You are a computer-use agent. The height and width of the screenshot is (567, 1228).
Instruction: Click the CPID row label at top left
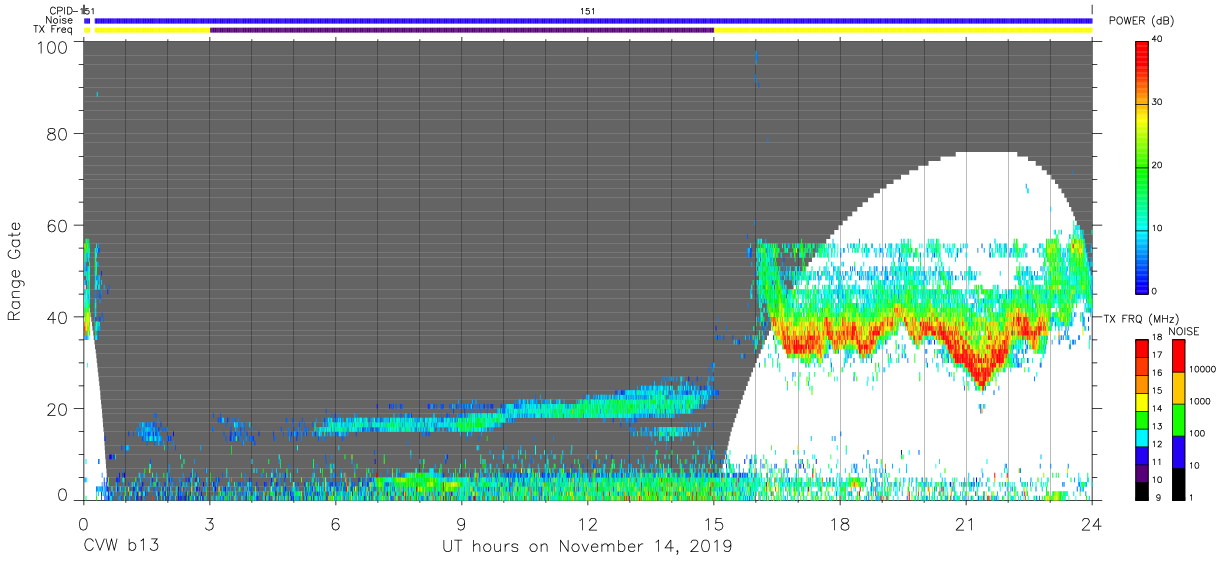pos(60,10)
